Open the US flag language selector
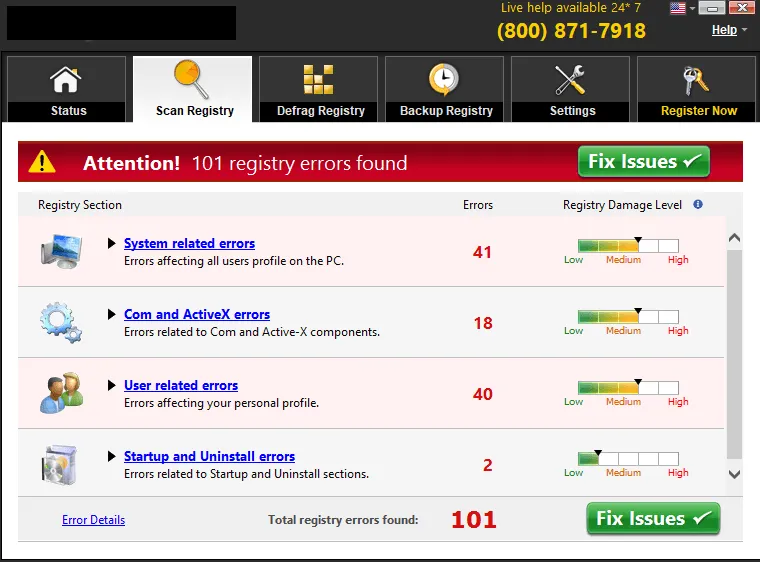 pyautogui.click(x=678, y=8)
